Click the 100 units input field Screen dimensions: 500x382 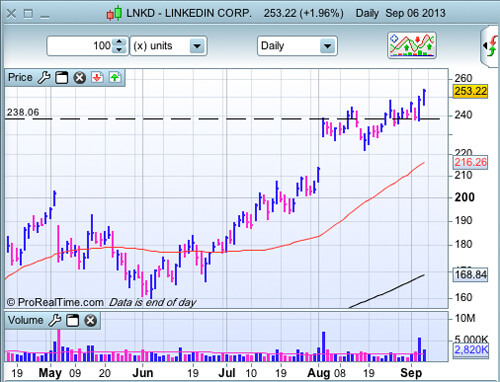click(80, 46)
